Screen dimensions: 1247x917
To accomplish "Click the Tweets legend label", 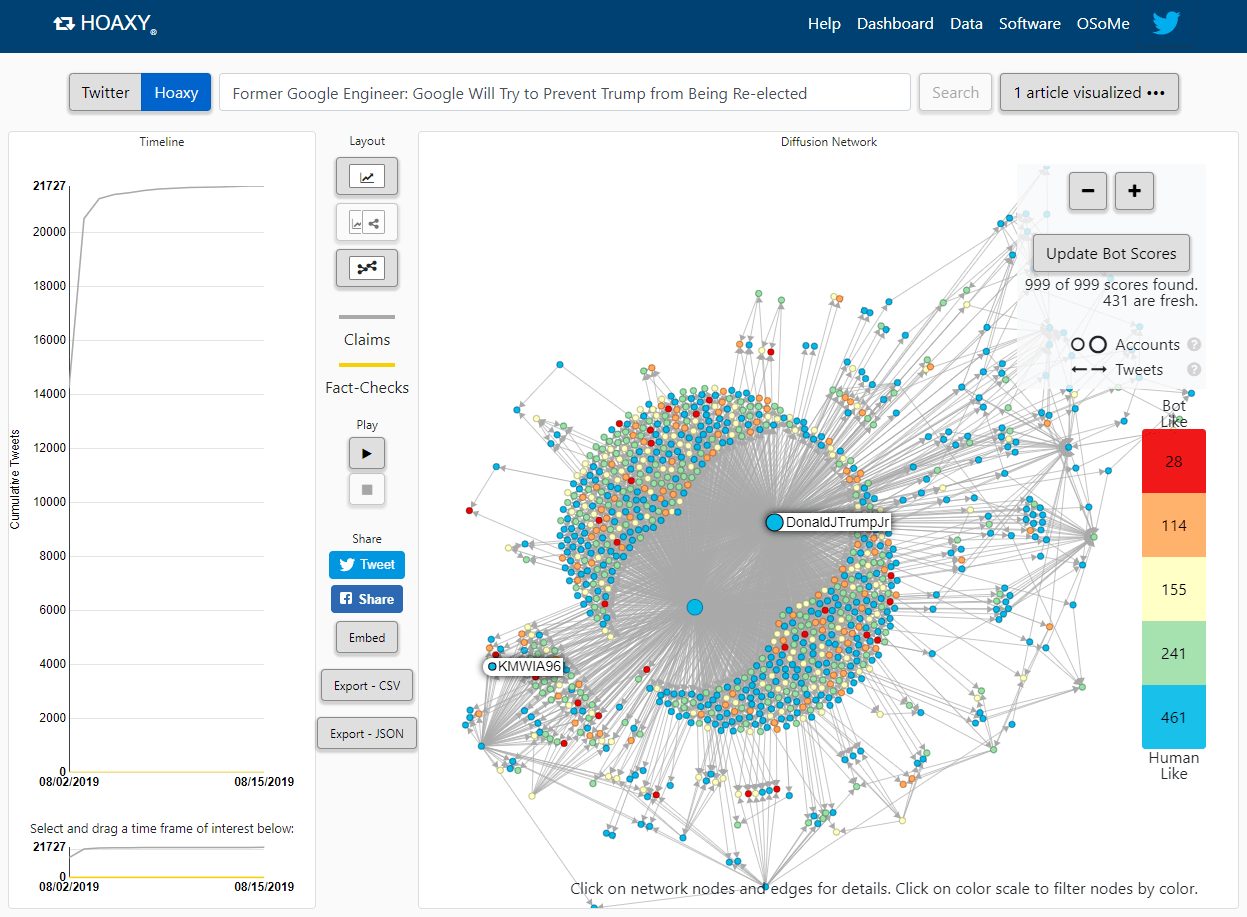I will click(1139, 369).
